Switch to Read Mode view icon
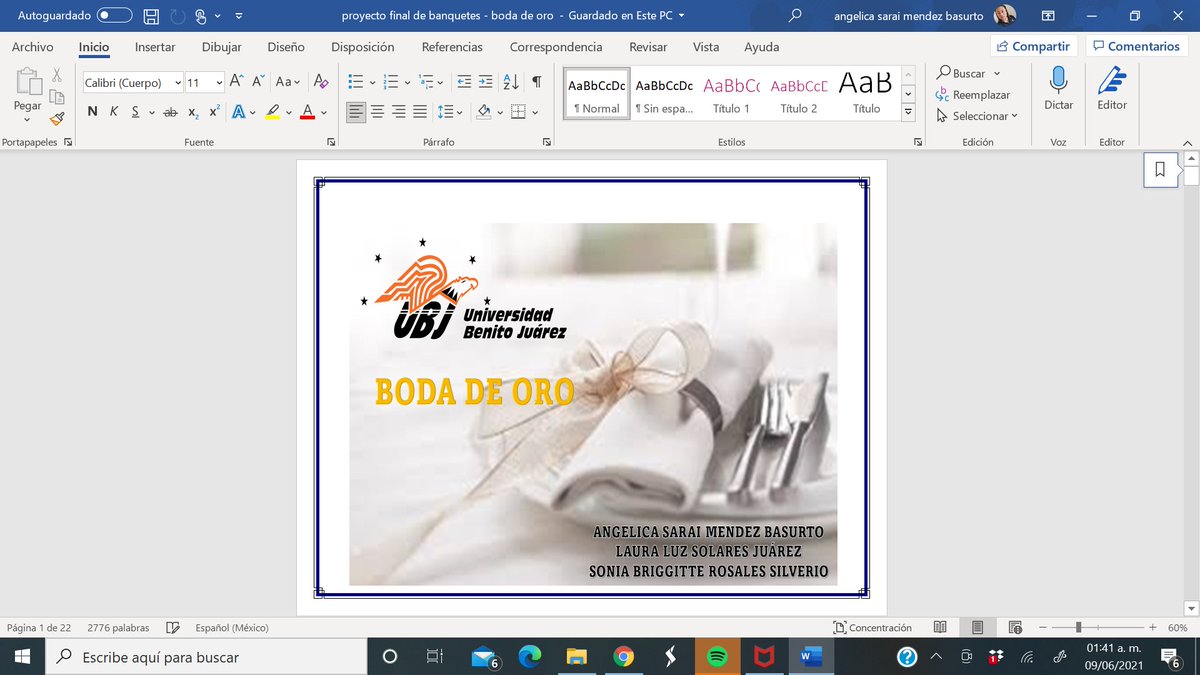The height and width of the screenshot is (675, 1200). pos(940,628)
